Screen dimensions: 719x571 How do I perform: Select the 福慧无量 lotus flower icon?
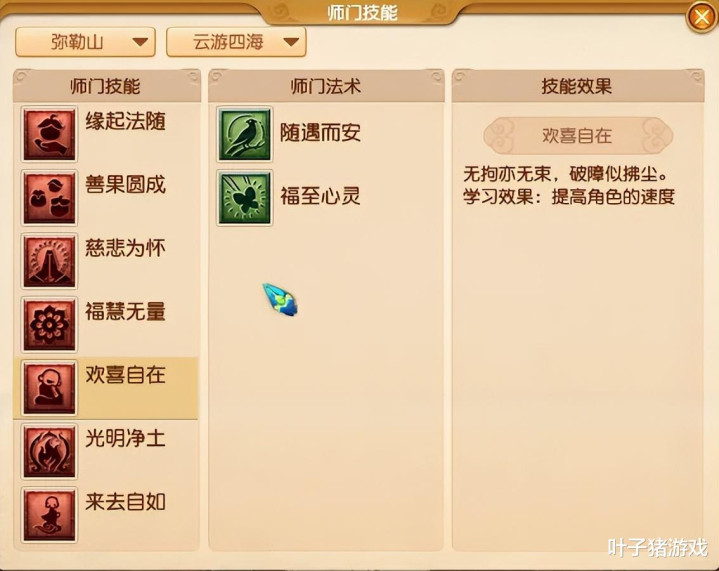49,324
